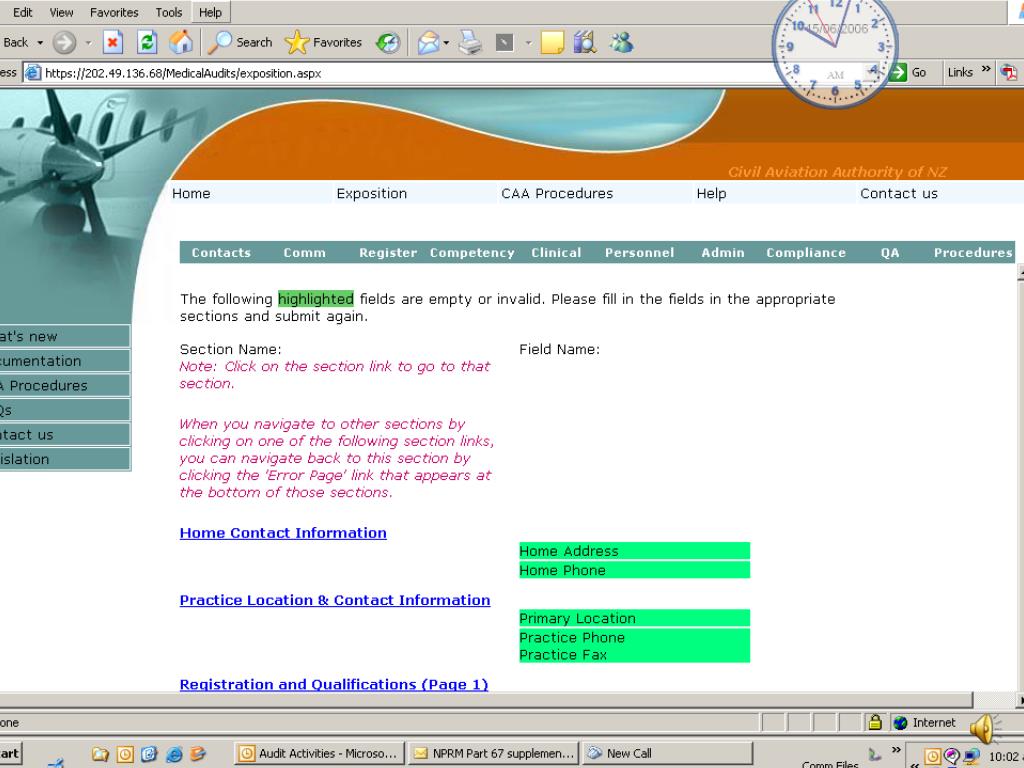Click the Documentation sidebar button
Image resolution: width=1024 pixels, height=768 pixels.
65,361
